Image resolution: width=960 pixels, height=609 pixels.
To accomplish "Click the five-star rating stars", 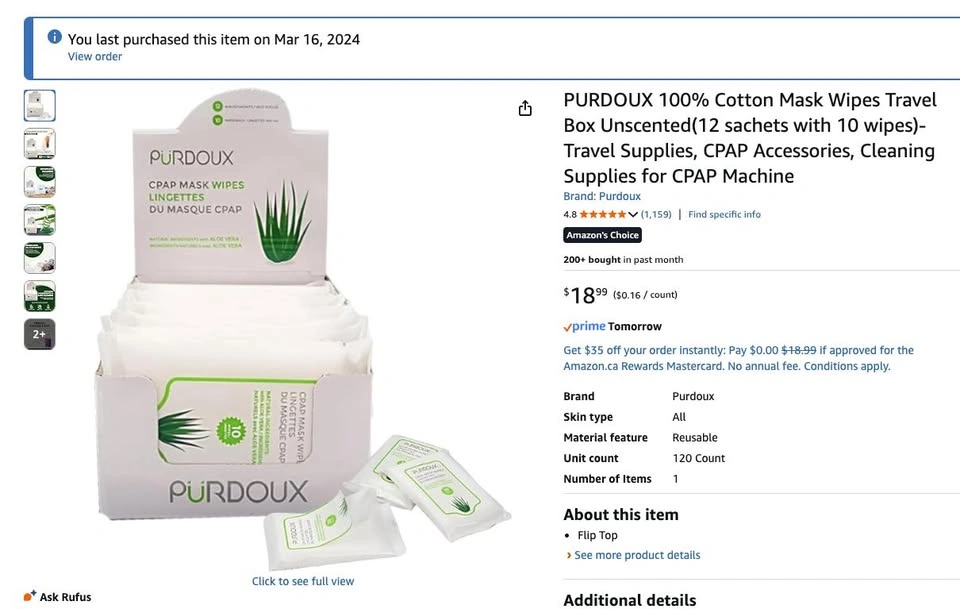I will click(602, 214).
